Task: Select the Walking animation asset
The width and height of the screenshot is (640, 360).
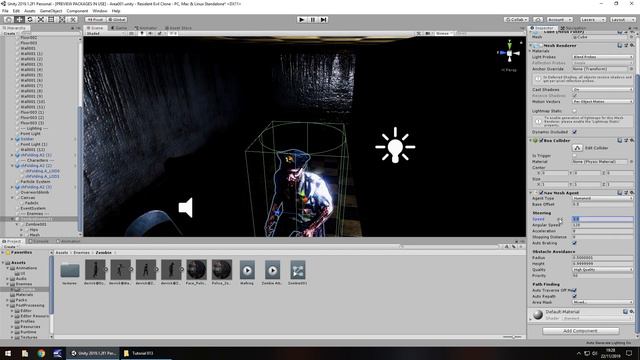Action: tap(247, 272)
